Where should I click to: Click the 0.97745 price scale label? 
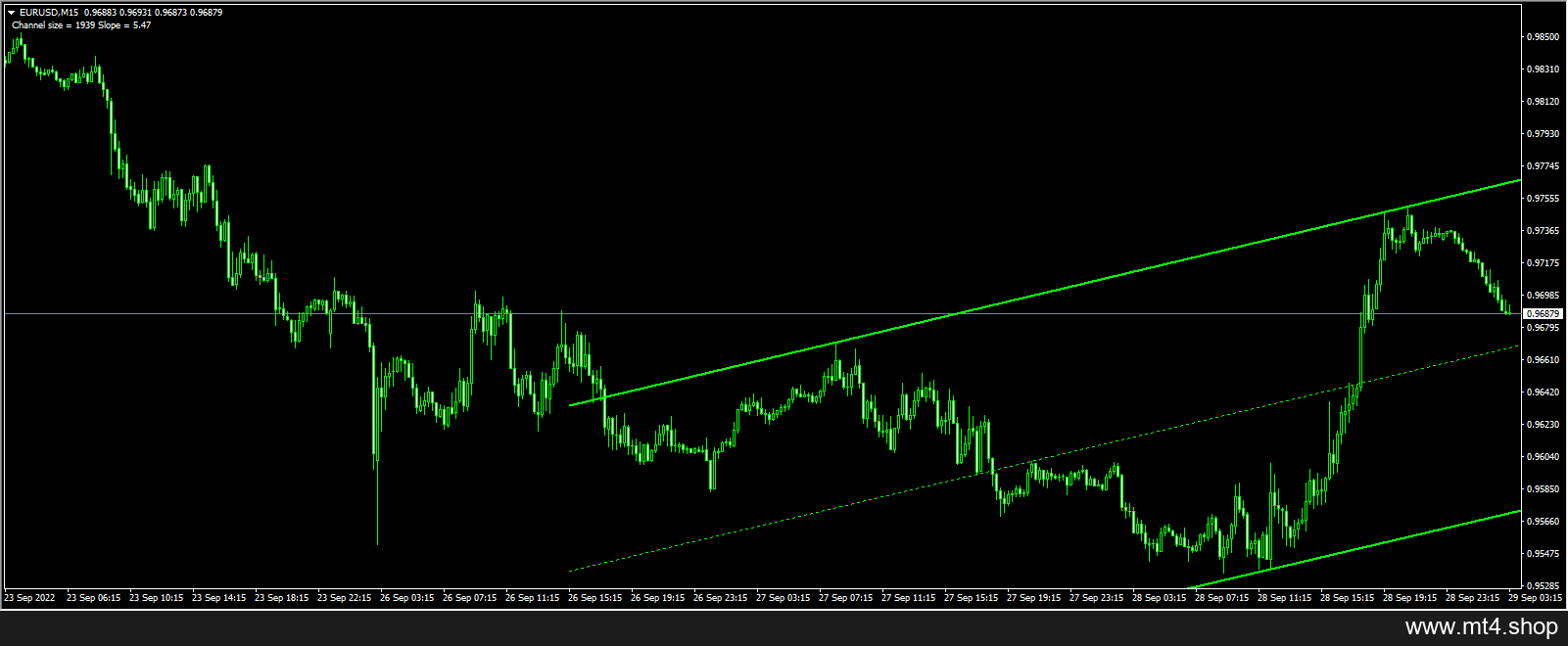pyautogui.click(x=1543, y=166)
